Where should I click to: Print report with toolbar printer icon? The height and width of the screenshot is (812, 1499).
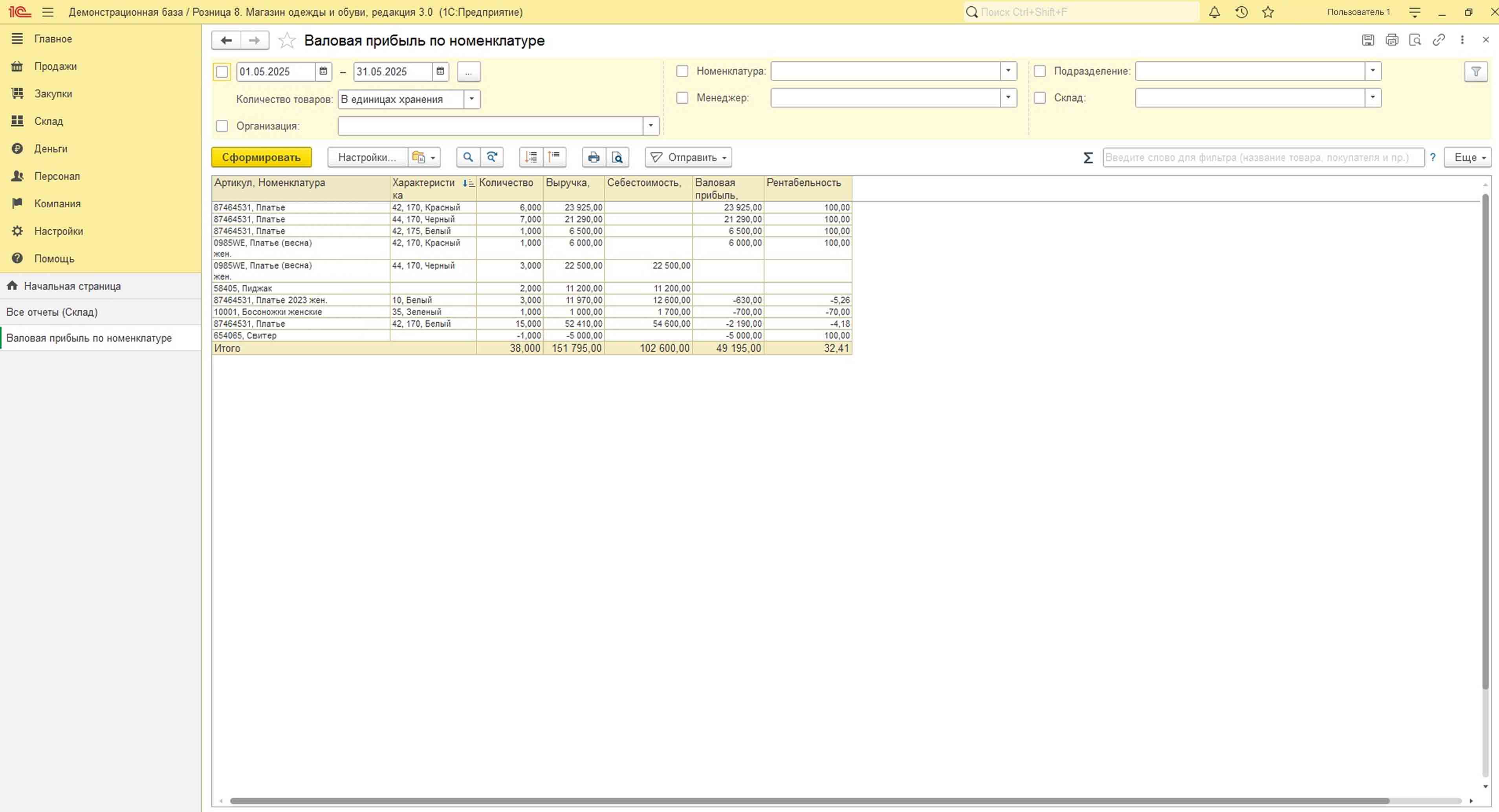(594, 157)
